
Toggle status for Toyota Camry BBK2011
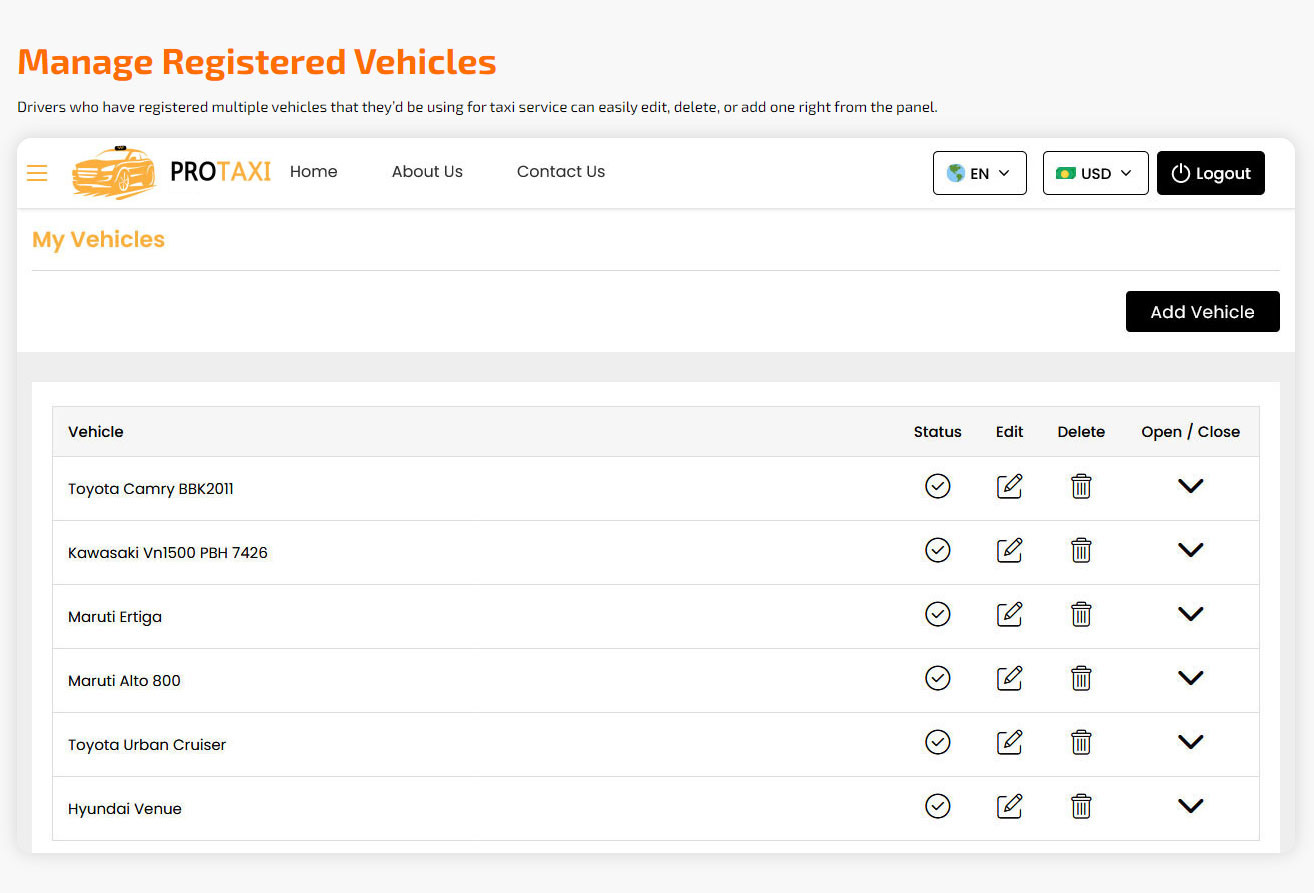coord(937,486)
